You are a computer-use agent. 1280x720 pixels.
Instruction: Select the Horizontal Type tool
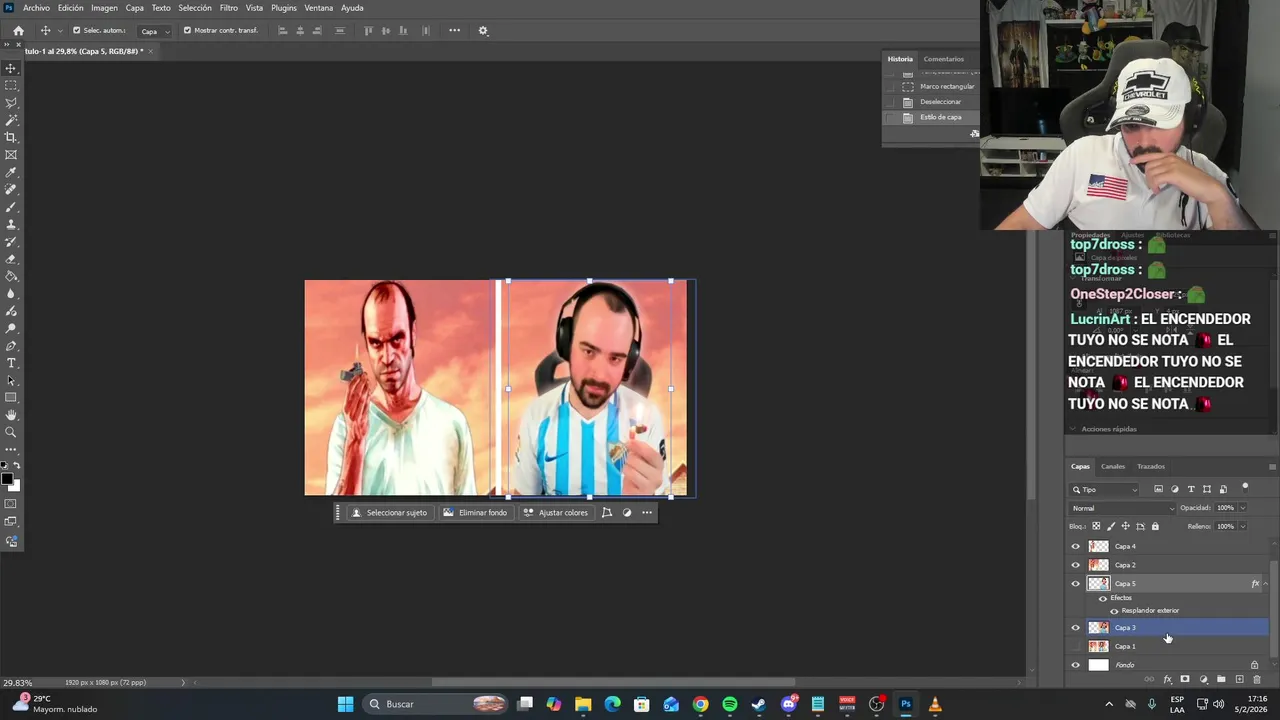(x=11, y=363)
